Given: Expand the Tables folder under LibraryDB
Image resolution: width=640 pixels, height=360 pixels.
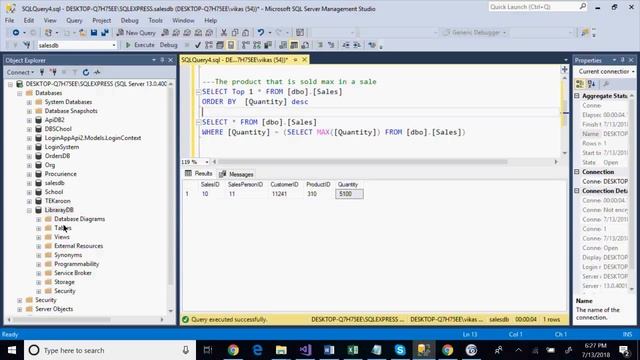Looking at the screenshot, I should pos(39,228).
